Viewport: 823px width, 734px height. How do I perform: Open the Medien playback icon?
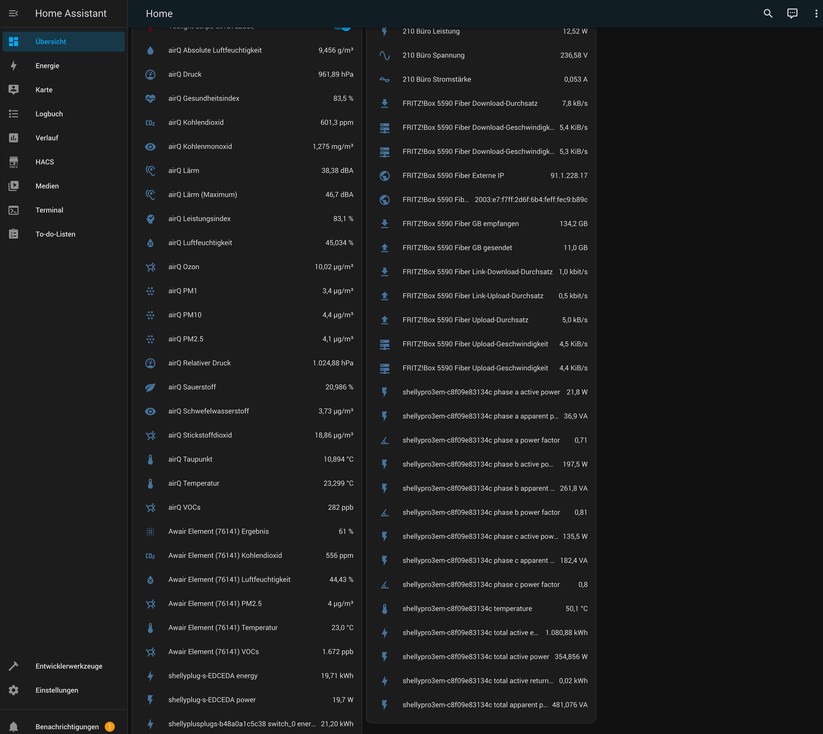[14, 185]
